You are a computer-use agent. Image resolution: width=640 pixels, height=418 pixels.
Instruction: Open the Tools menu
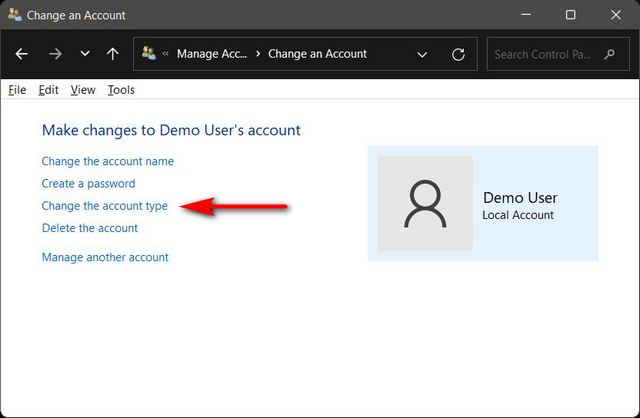(x=121, y=90)
